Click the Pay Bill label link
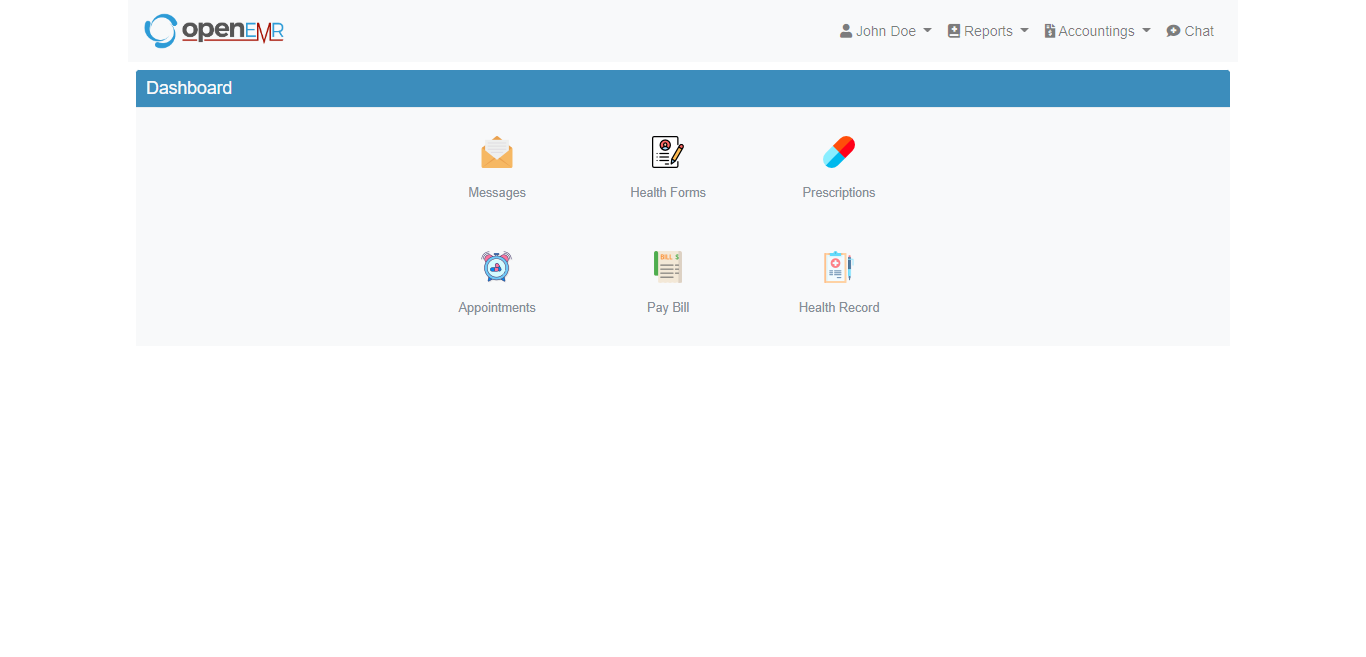 (668, 308)
